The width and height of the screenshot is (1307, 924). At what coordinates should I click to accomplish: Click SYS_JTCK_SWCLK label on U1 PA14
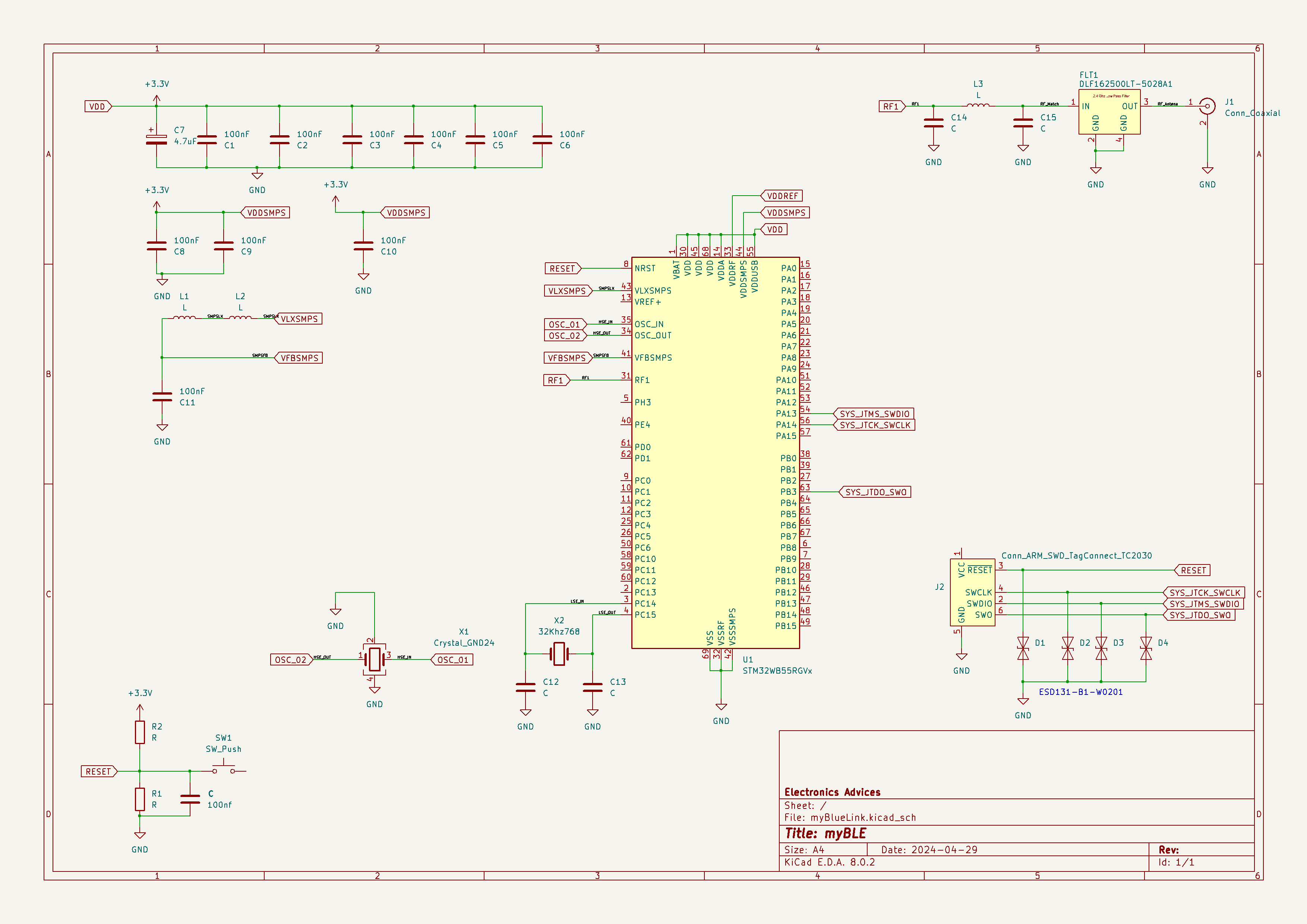tap(874, 425)
